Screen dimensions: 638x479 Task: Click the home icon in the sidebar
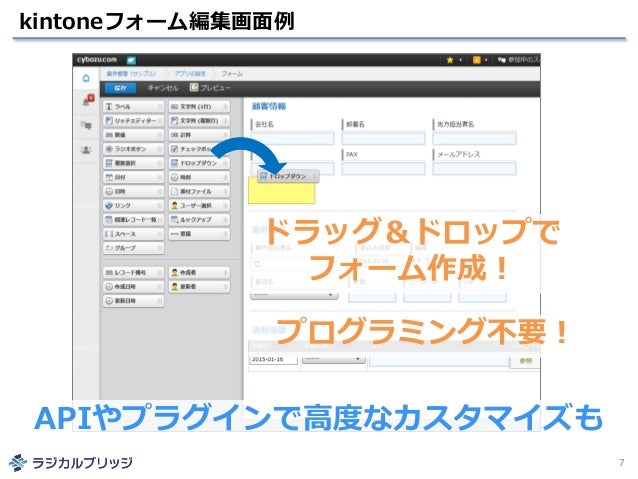[86, 78]
